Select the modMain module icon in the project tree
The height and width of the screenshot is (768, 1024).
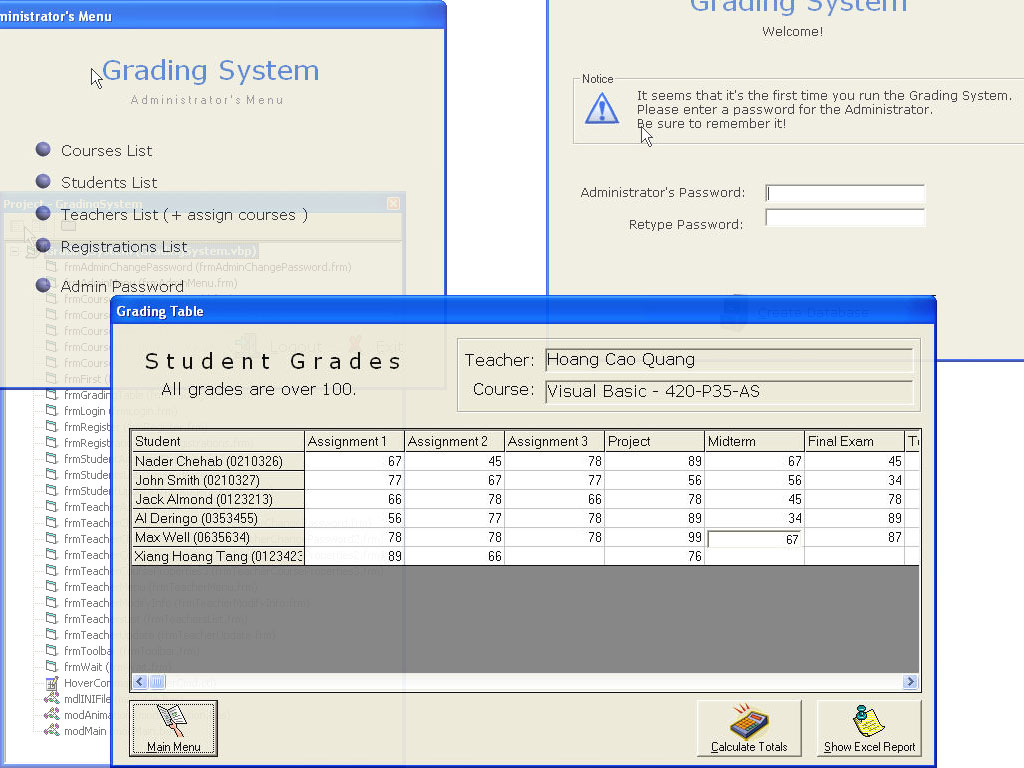(x=52, y=731)
